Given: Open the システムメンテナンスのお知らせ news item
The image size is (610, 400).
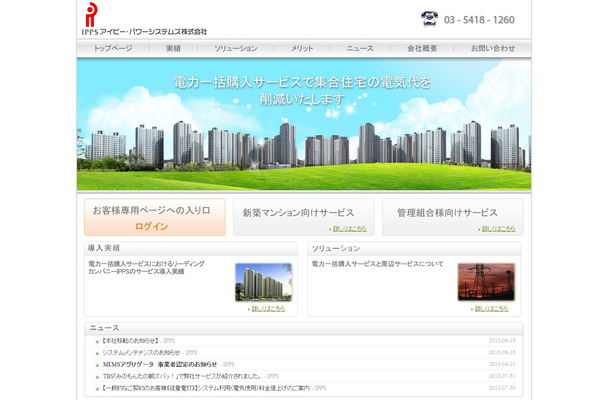Looking at the screenshot, I should [x=141, y=353].
